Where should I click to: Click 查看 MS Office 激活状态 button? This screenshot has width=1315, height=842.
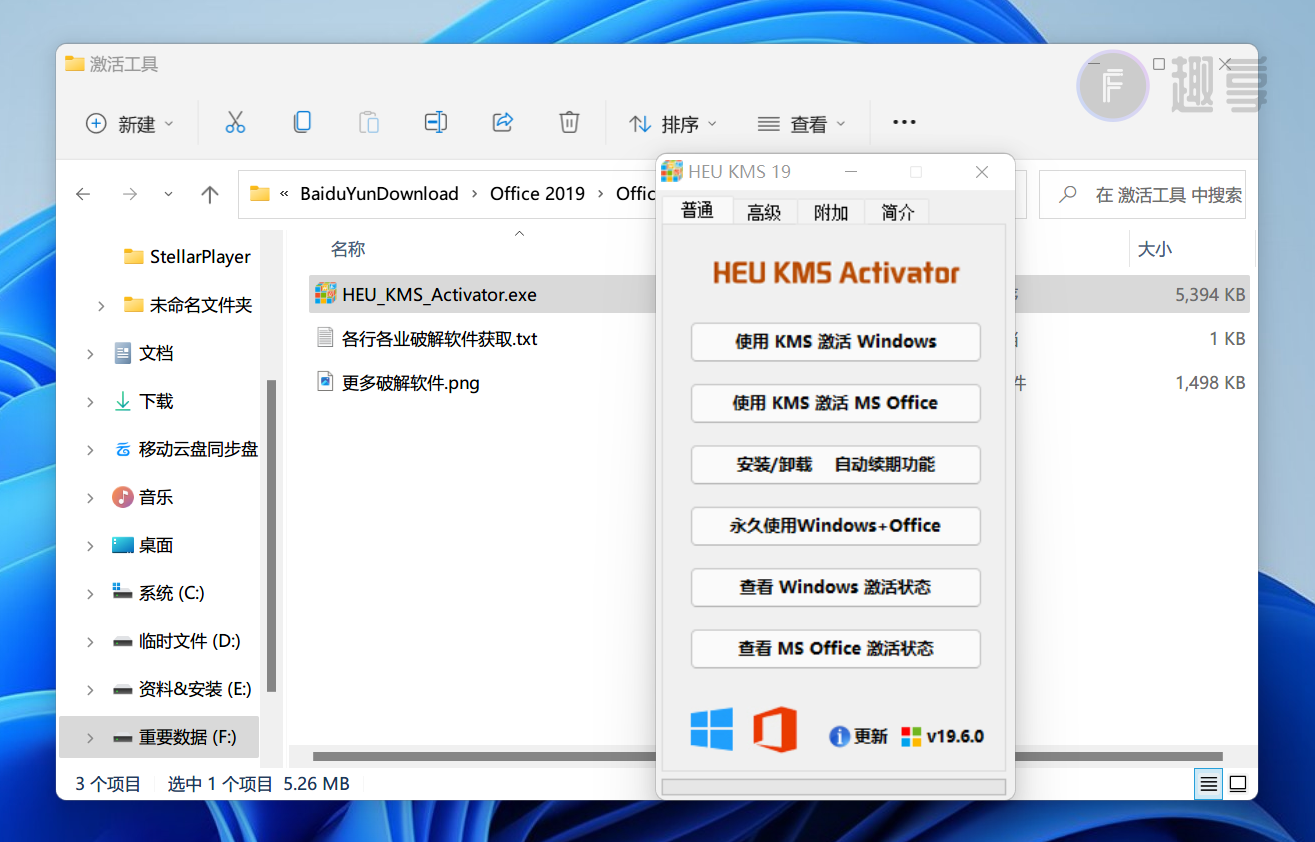click(x=835, y=648)
